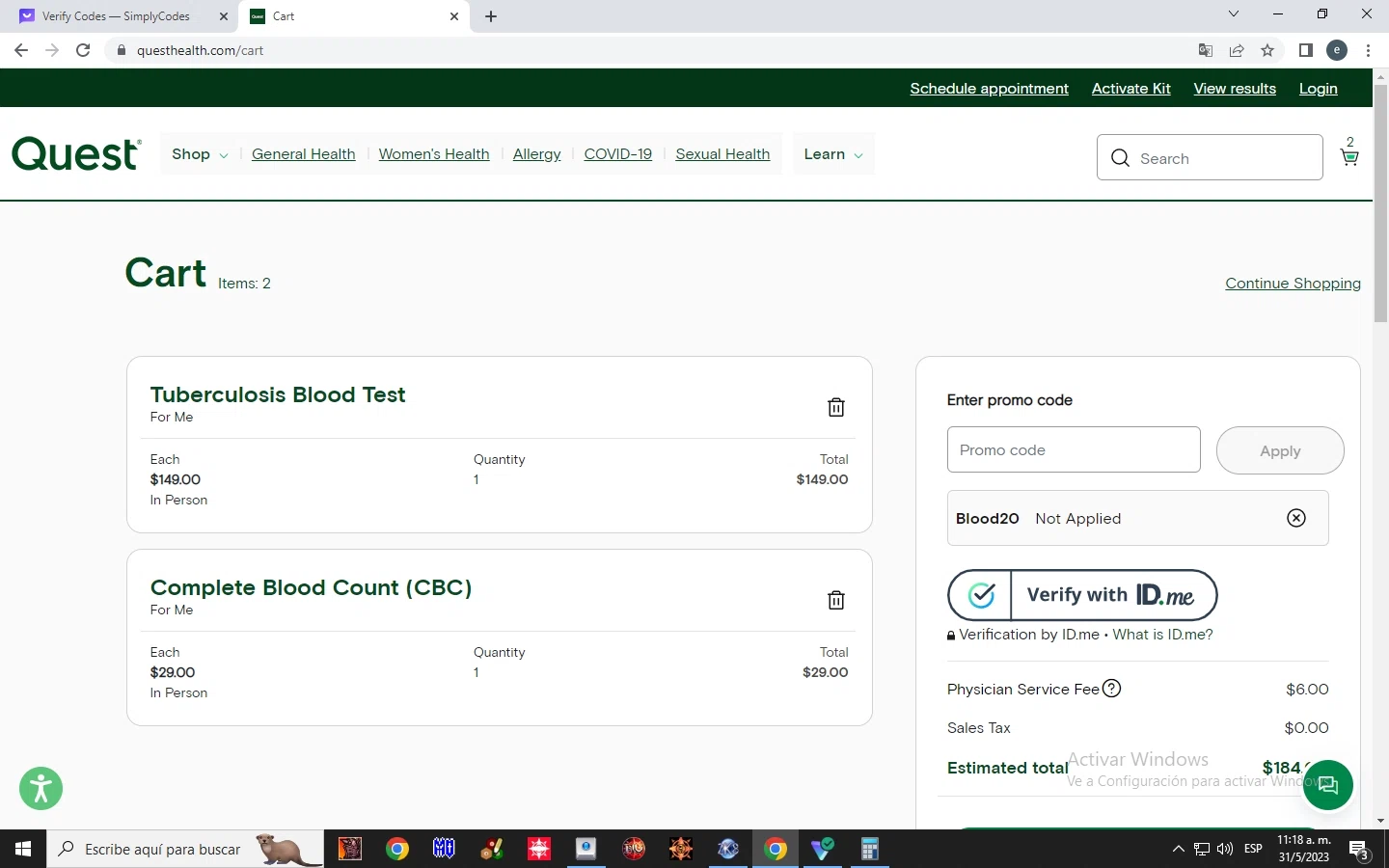This screenshot has height=868, width=1389.
Task: Open a new browser tab
Action: [491, 16]
